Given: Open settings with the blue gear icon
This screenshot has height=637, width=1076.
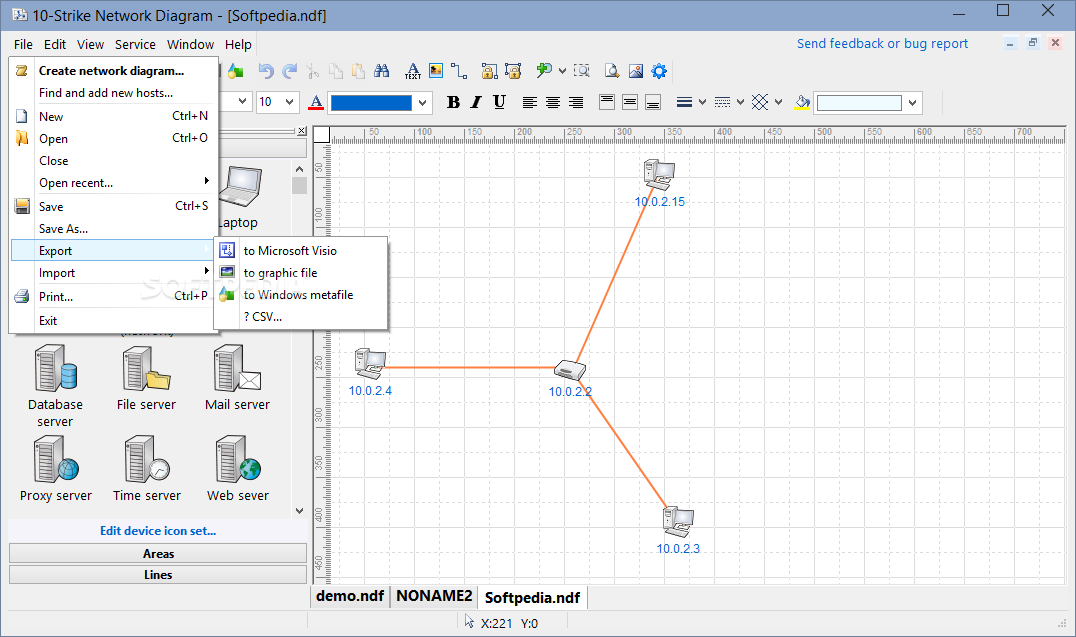Looking at the screenshot, I should (x=659, y=71).
